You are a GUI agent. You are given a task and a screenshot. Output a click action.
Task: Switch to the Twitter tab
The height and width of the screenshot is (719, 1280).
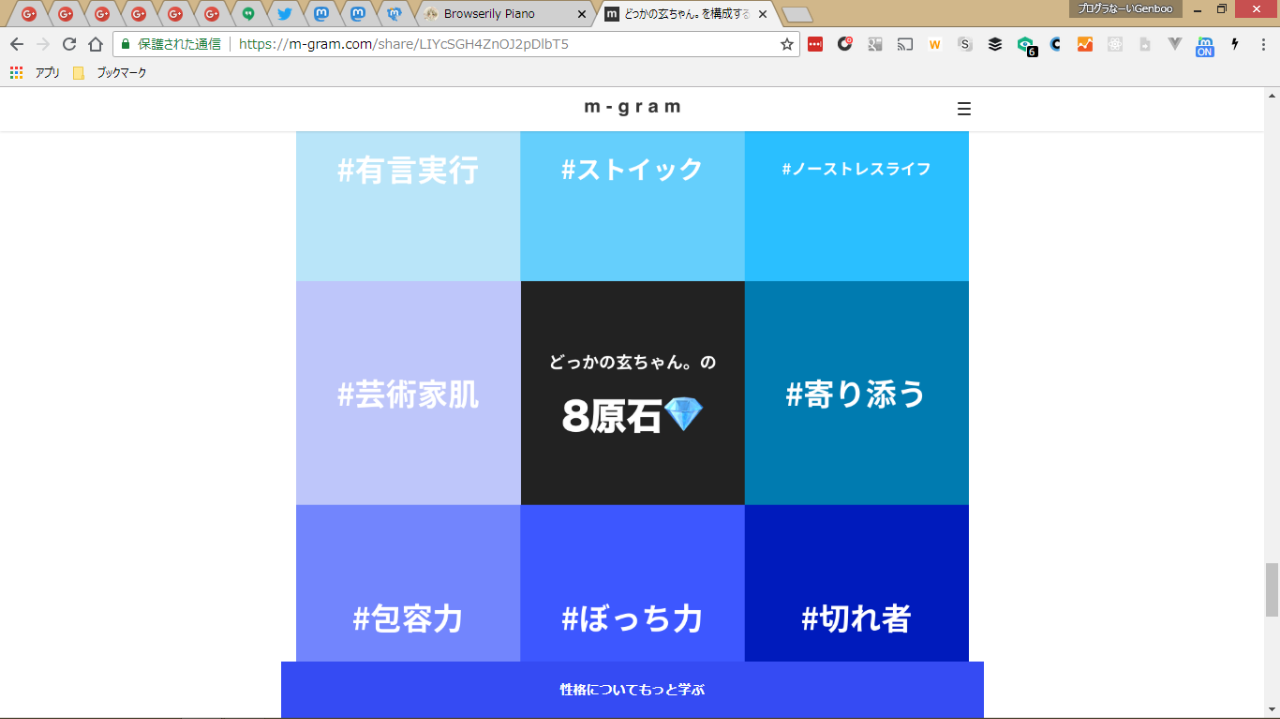click(285, 14)
